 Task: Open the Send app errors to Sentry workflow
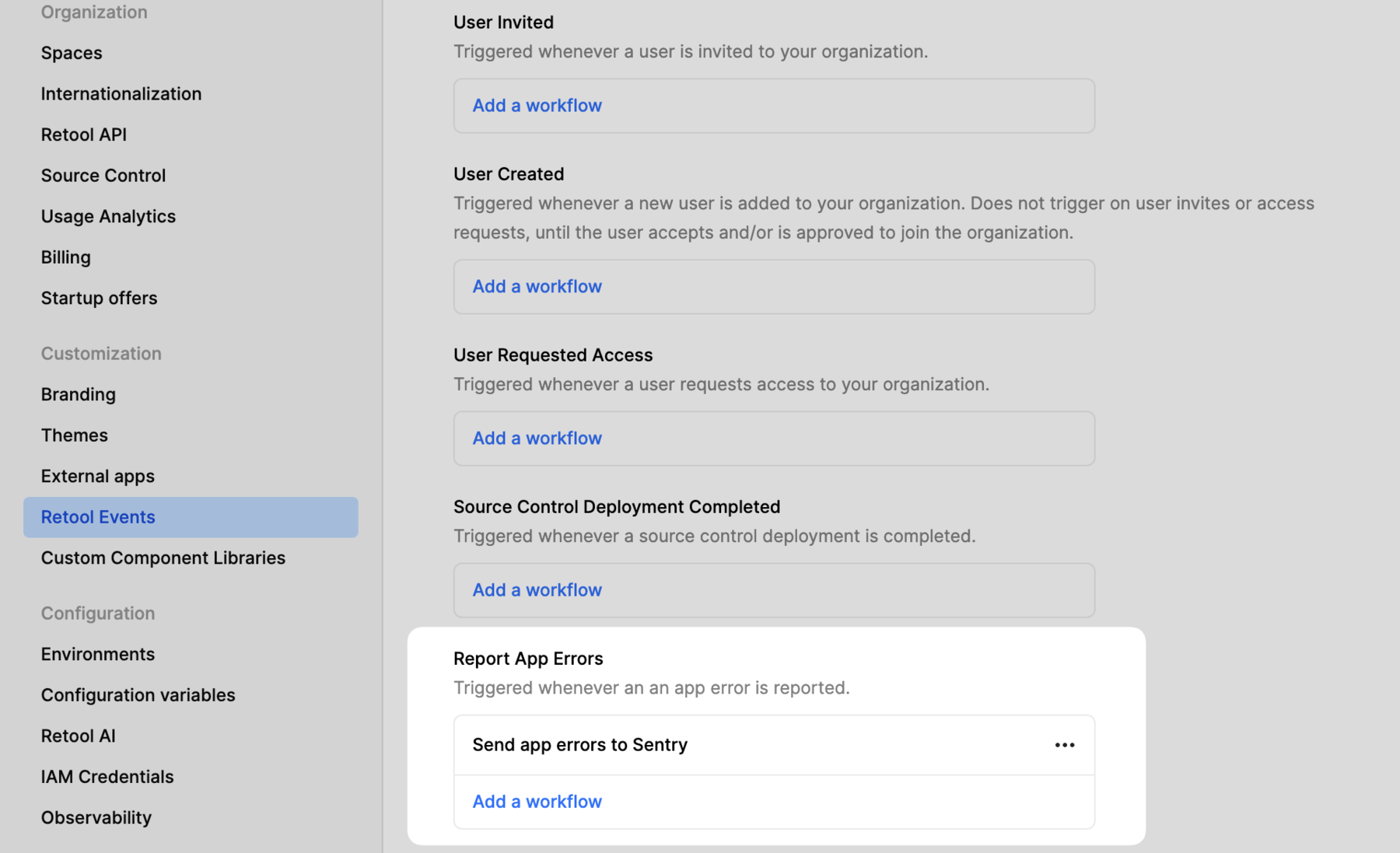click(580, 745)
